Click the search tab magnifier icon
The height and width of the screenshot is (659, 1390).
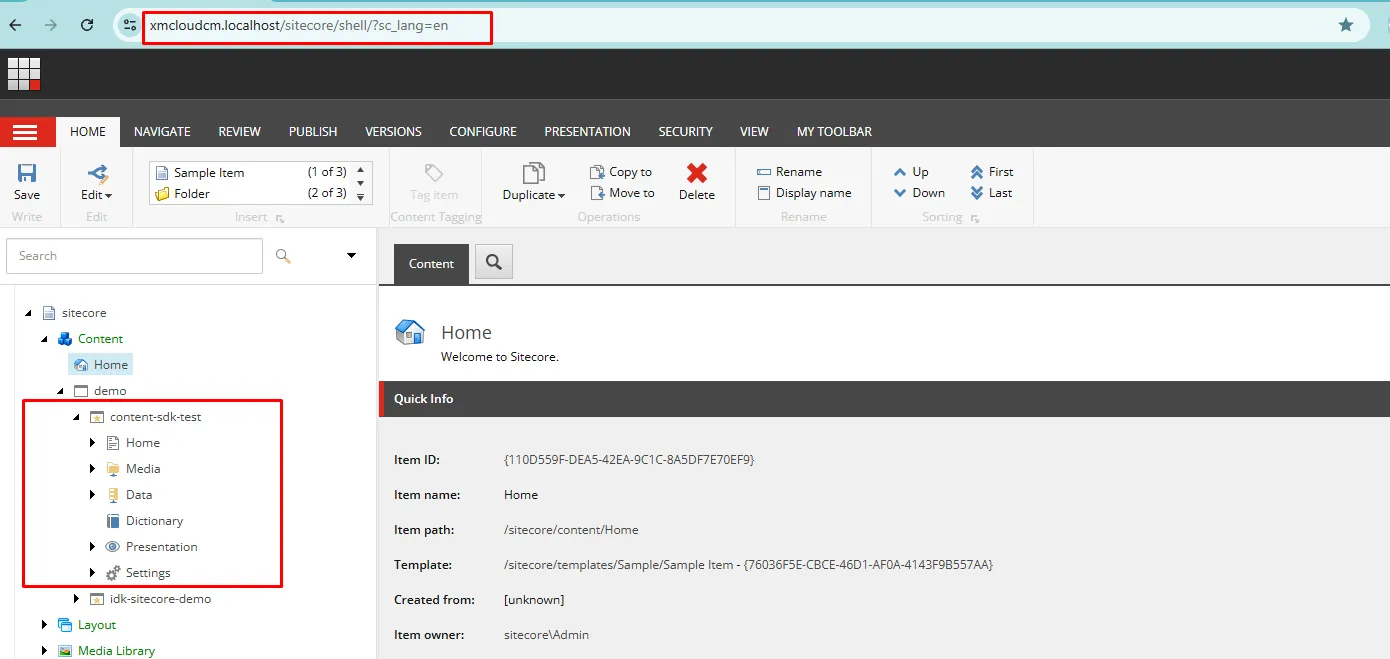pos(493,263)
